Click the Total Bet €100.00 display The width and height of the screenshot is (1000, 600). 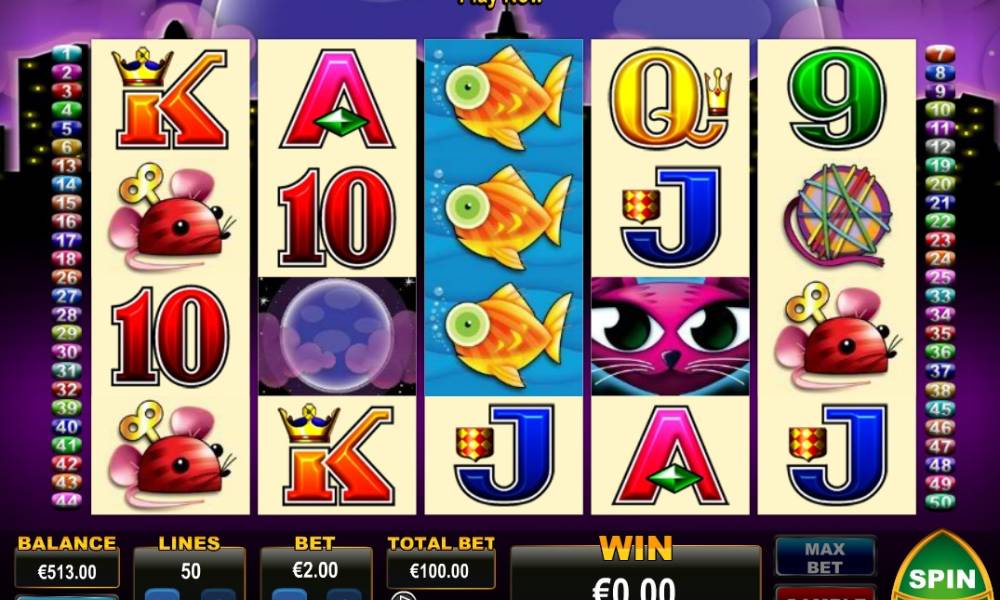click(x=441, y=569)
